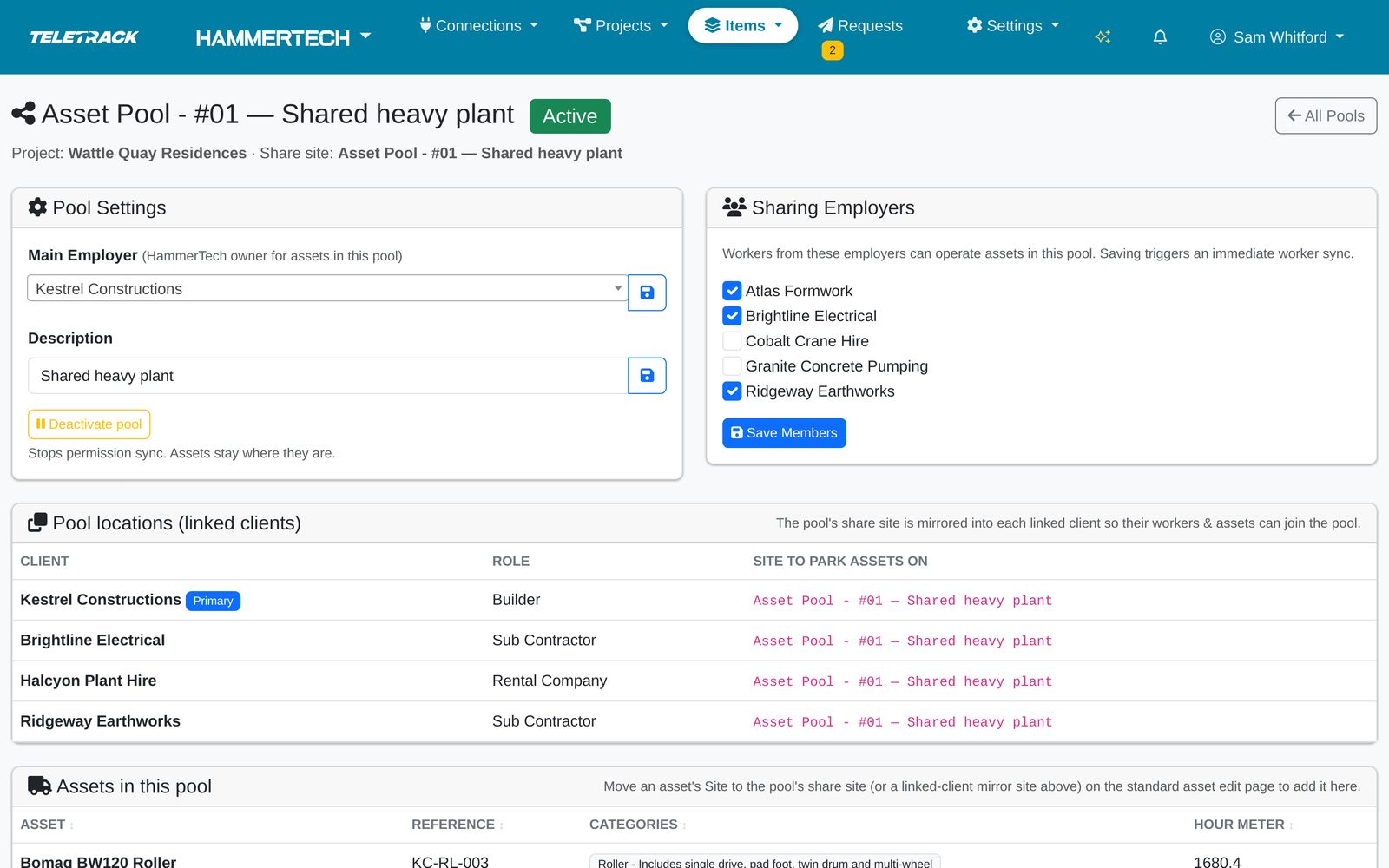
Task: Uncheck Ridgeway Earthworks employer
Action: 732,391
